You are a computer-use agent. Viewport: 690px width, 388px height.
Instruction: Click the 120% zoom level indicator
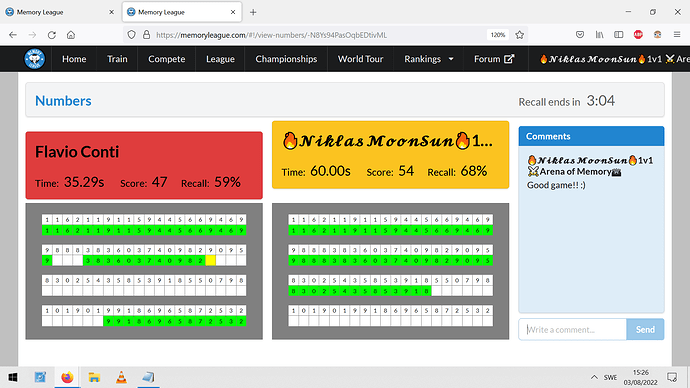coord(498,35)
